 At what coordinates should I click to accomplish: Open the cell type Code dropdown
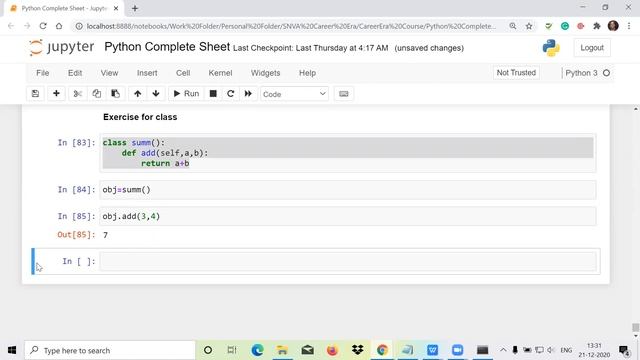point(294,94)
